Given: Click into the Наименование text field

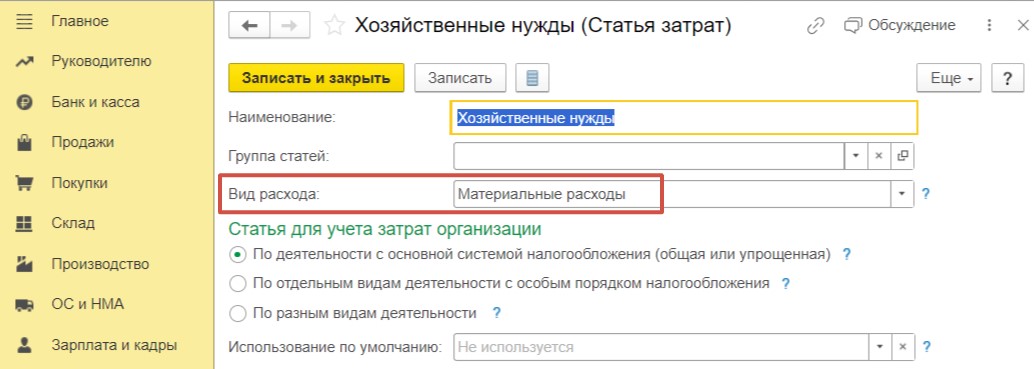Looking at the screenshot, I should click(x=684, y=118).
